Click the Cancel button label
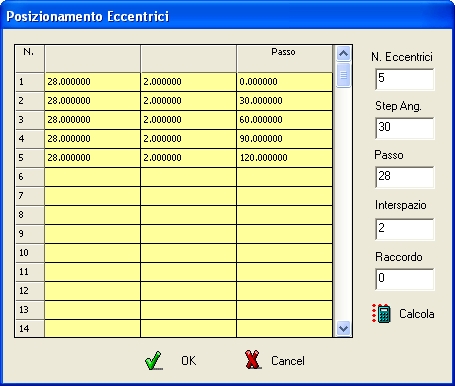 [x=288, y=361]
